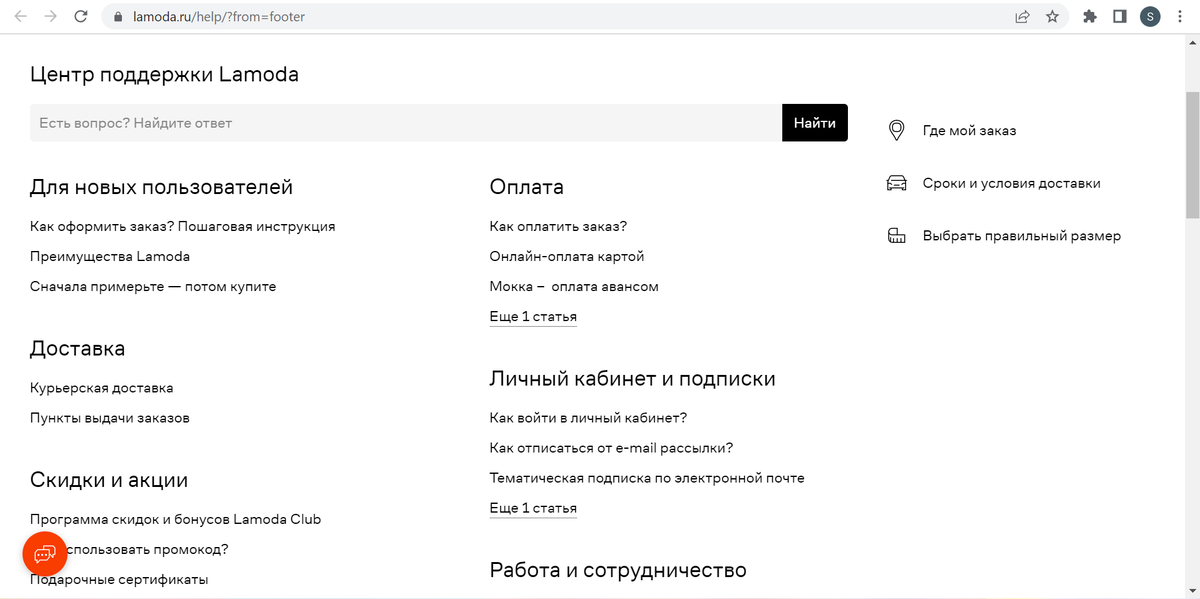
Task: Click the Оплата section heading
Action: pyautogui.click(x=527, y=187)
